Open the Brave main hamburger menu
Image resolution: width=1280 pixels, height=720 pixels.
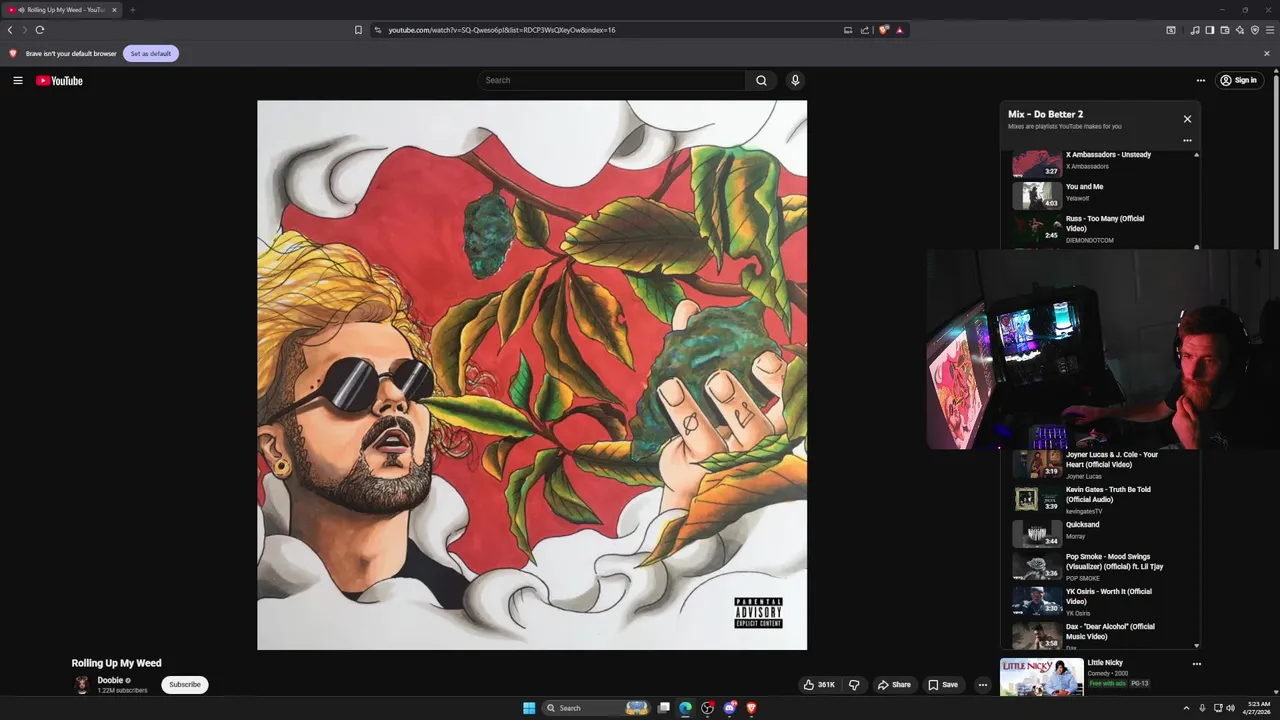click(1270, 30)
